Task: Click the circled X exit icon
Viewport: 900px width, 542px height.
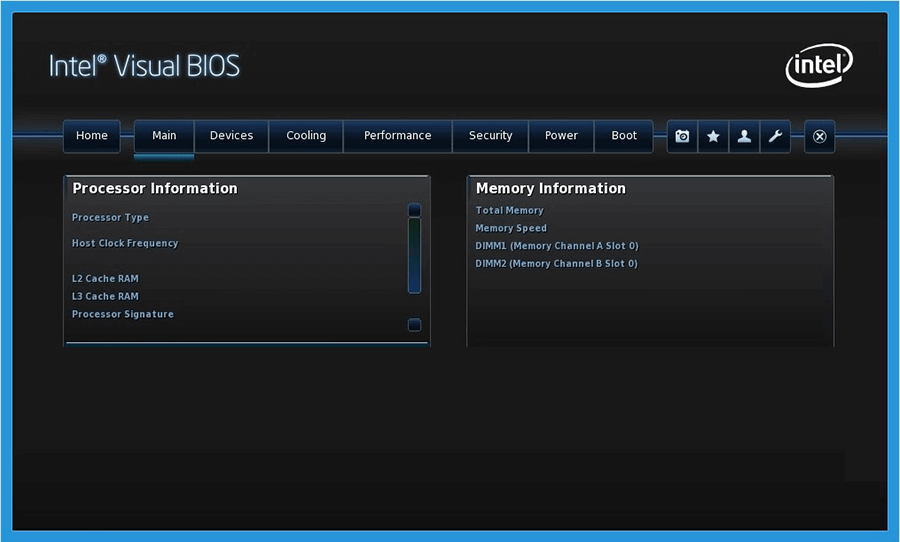Action: pos(819,136)
